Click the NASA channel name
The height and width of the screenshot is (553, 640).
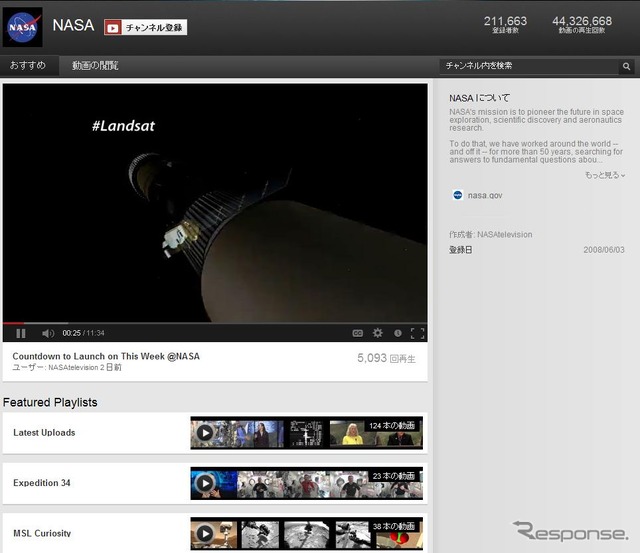click(73, 25)
